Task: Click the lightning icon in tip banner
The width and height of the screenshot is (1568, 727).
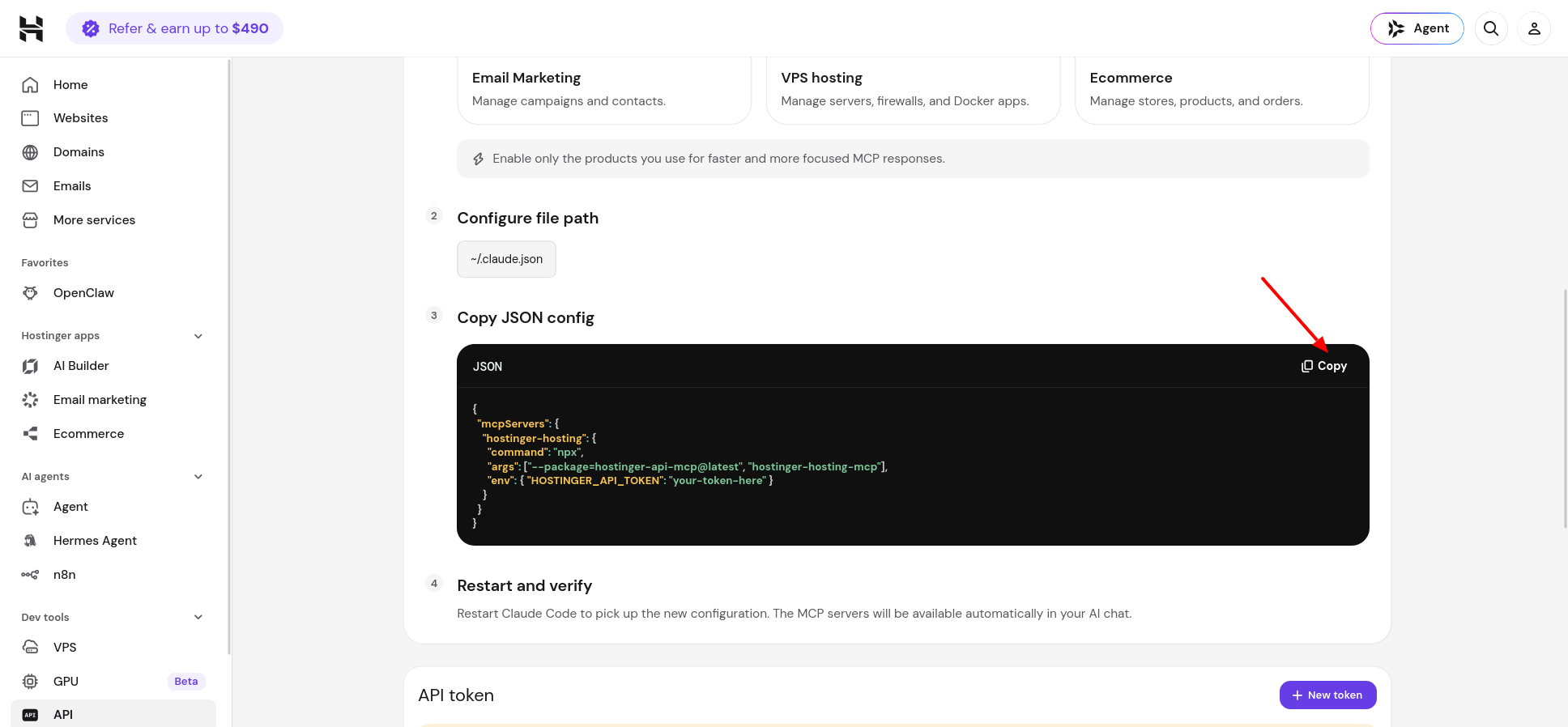Action: 478,159
